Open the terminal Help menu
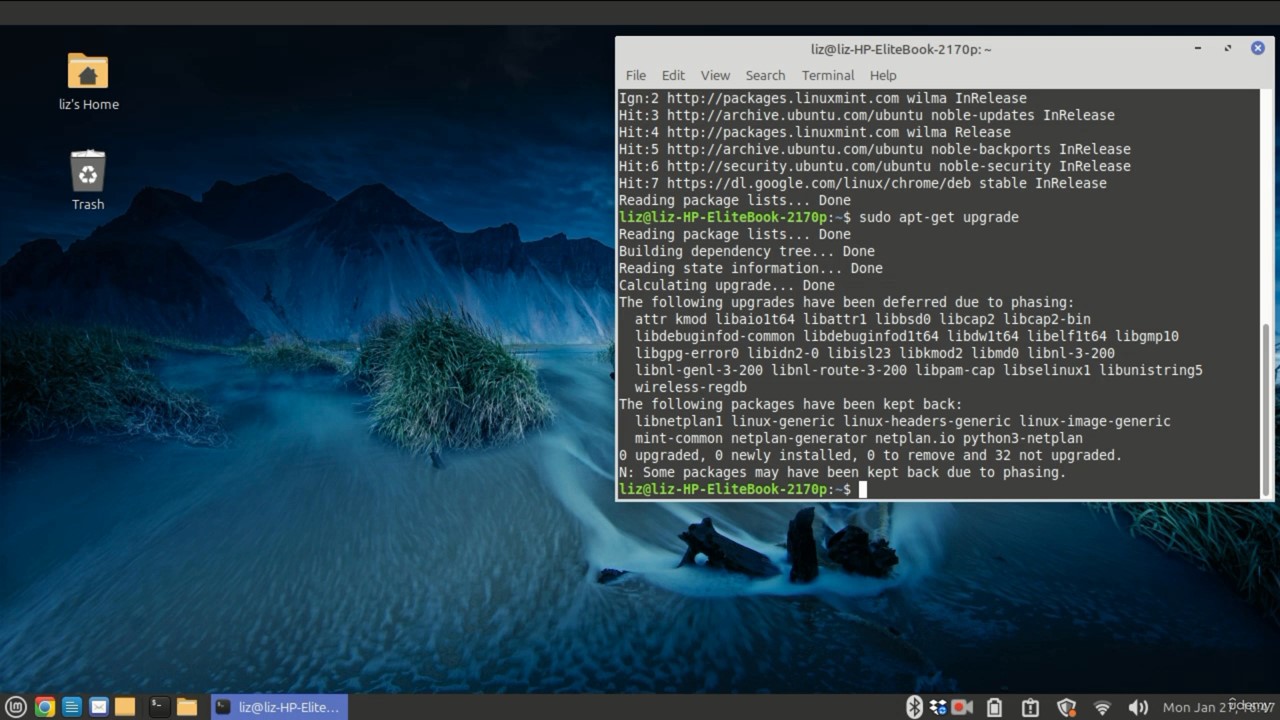 point(883,75)
